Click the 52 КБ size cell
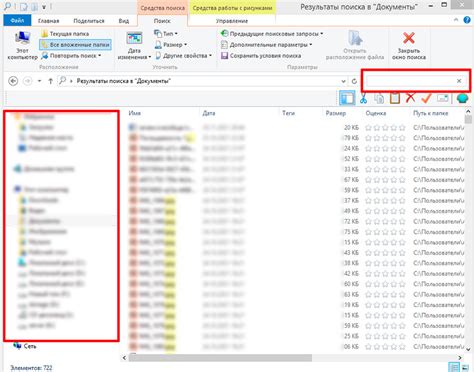The height and width of the screenshot is (372, 474). [x=351, y=159]
